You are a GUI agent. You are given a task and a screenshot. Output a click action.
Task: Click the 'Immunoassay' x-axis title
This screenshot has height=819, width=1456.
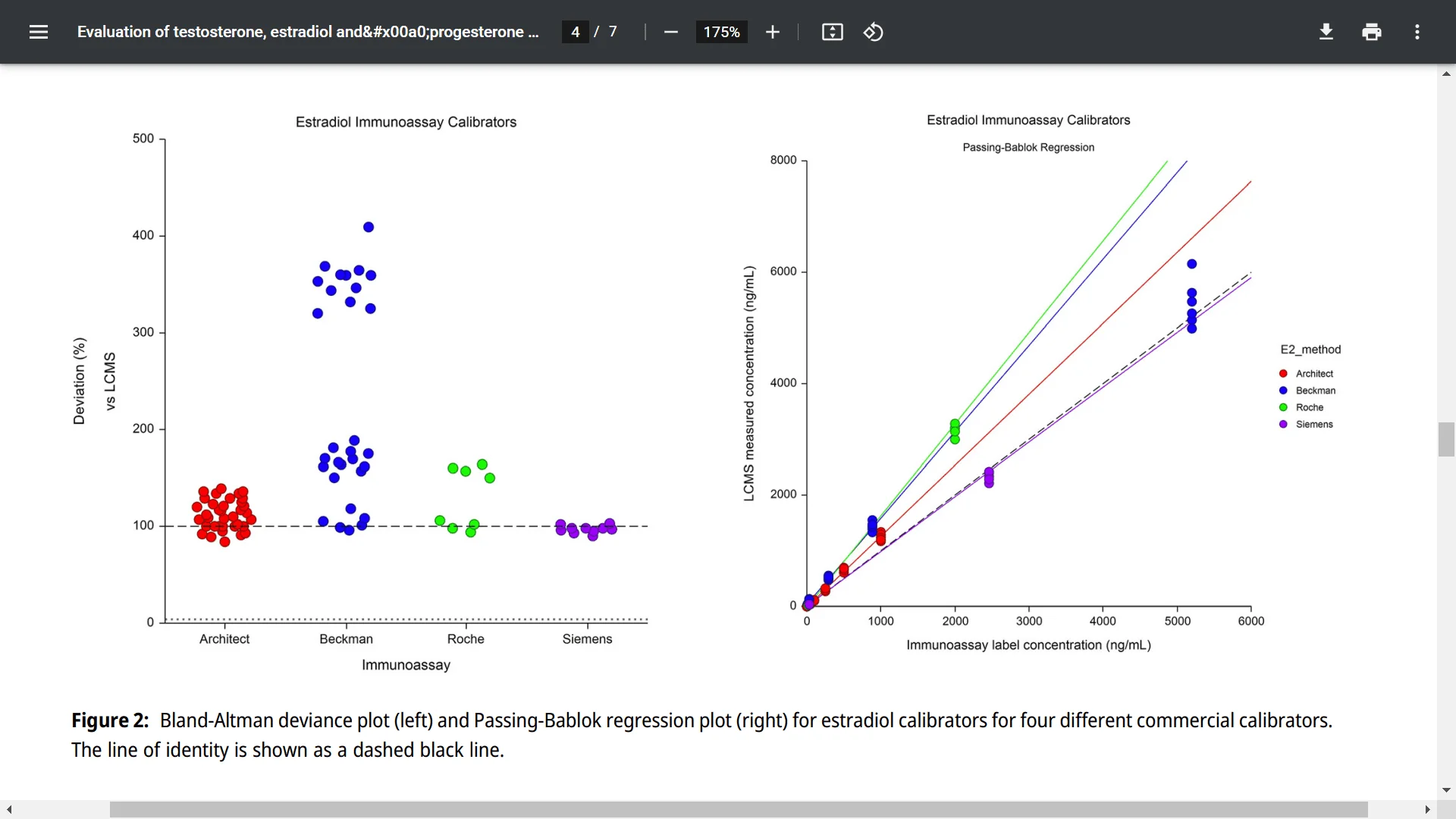point(406,665)
